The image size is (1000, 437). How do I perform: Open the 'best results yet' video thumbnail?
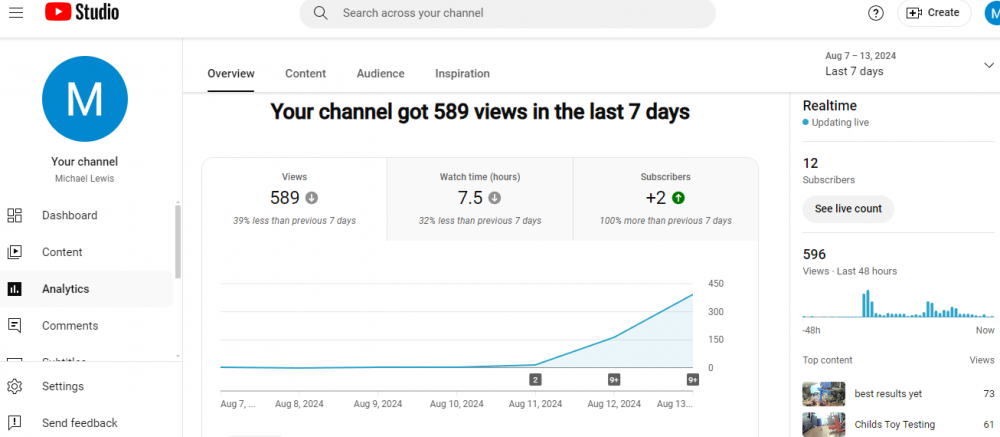[823, 394]
